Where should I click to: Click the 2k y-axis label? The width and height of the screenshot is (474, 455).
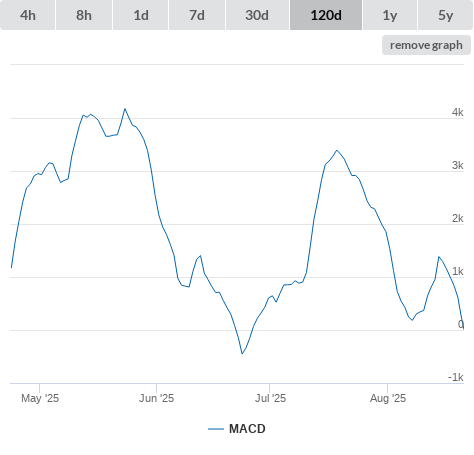(458, 218)
